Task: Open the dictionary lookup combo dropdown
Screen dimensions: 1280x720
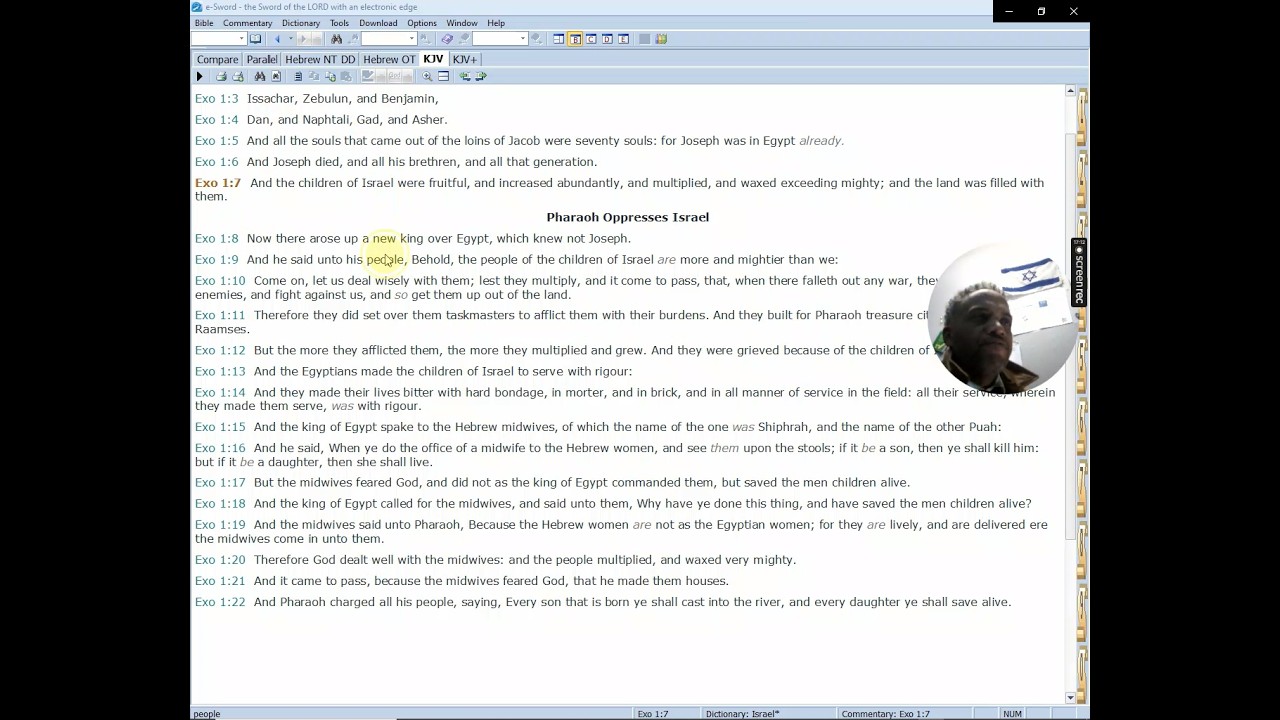Action: [523, 39]
